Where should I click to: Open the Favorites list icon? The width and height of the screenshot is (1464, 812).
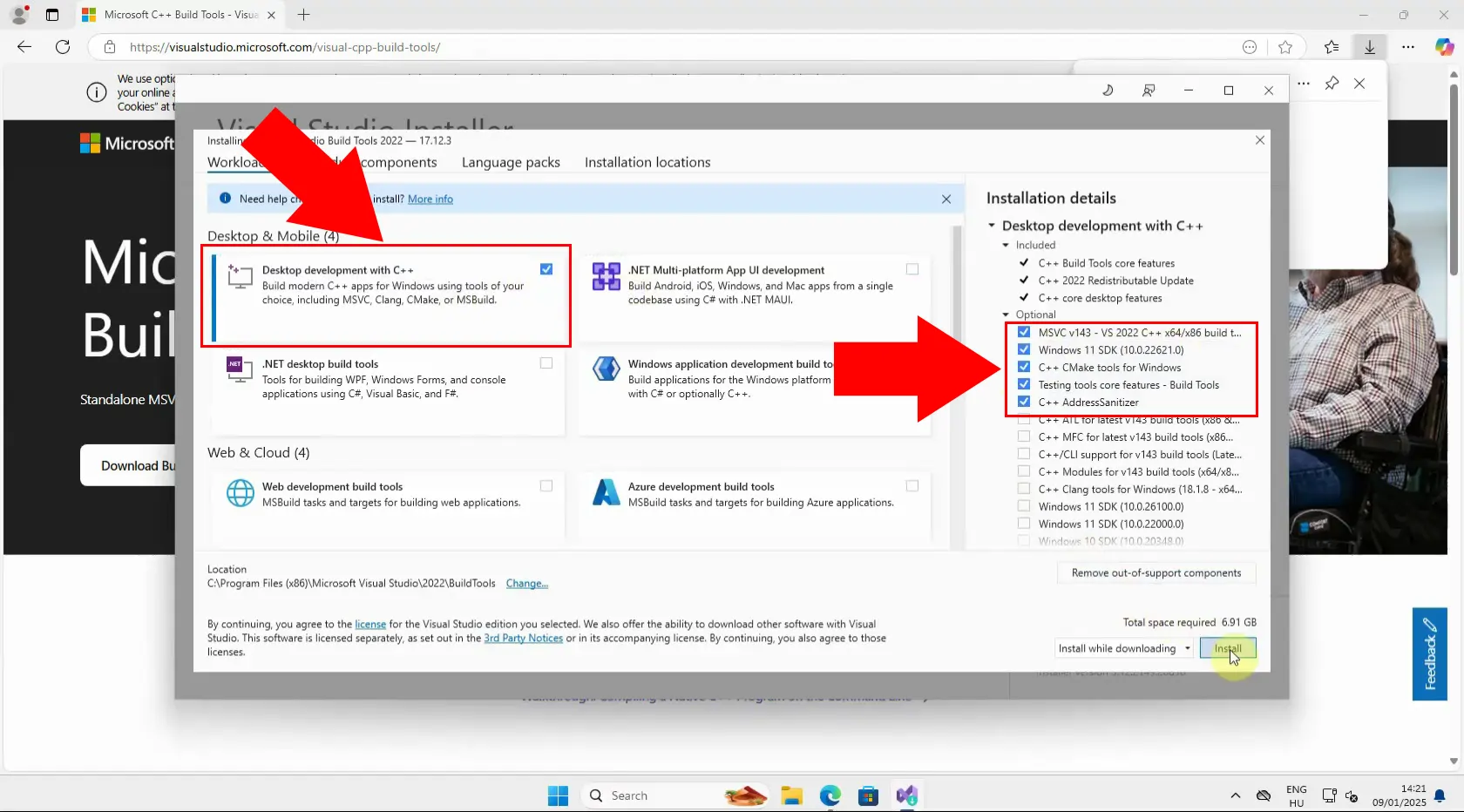1332,47
